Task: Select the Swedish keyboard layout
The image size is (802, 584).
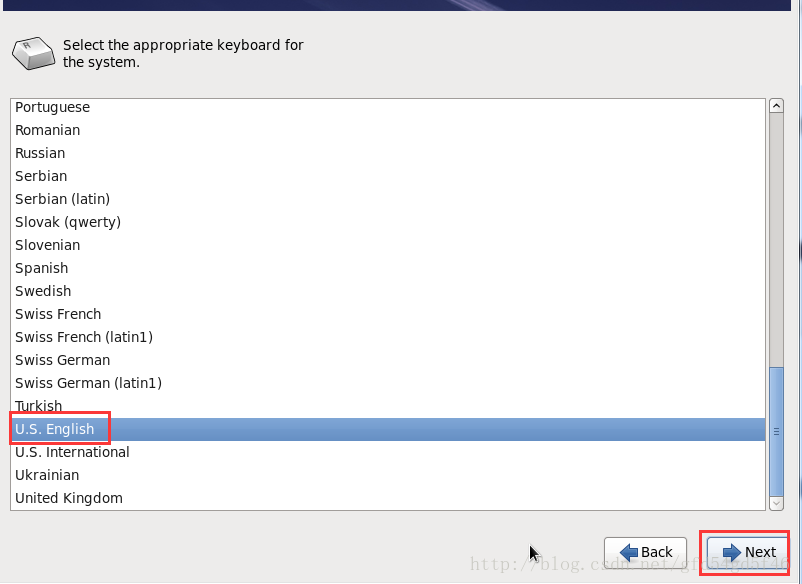Action: pos(43,291)
